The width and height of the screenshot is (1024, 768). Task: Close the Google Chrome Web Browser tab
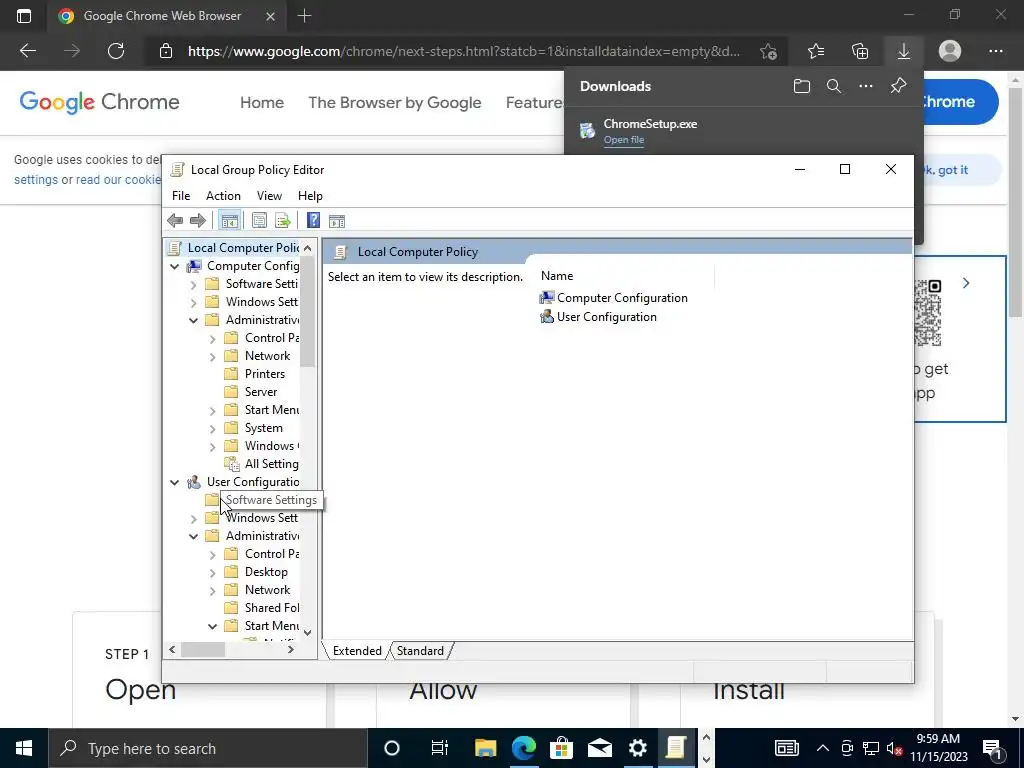tap(270, 16)
